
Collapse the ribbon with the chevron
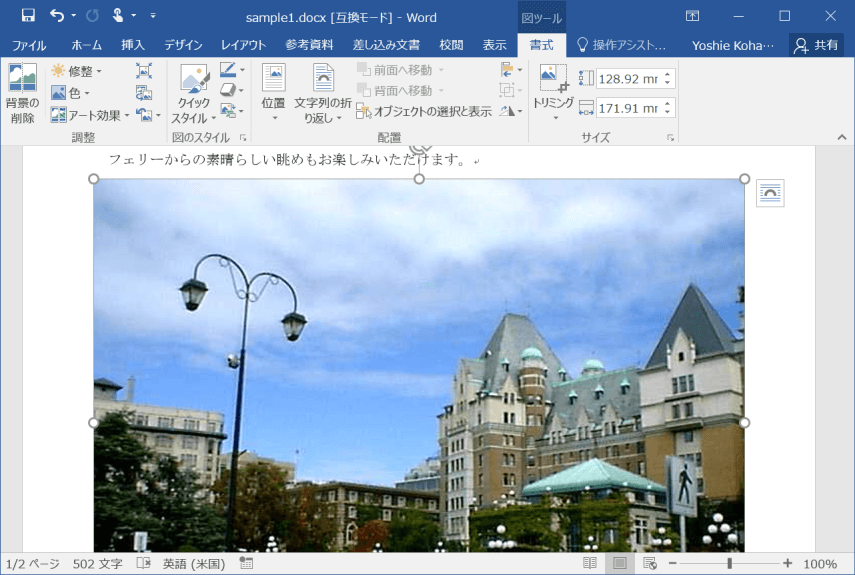point(842,137)
